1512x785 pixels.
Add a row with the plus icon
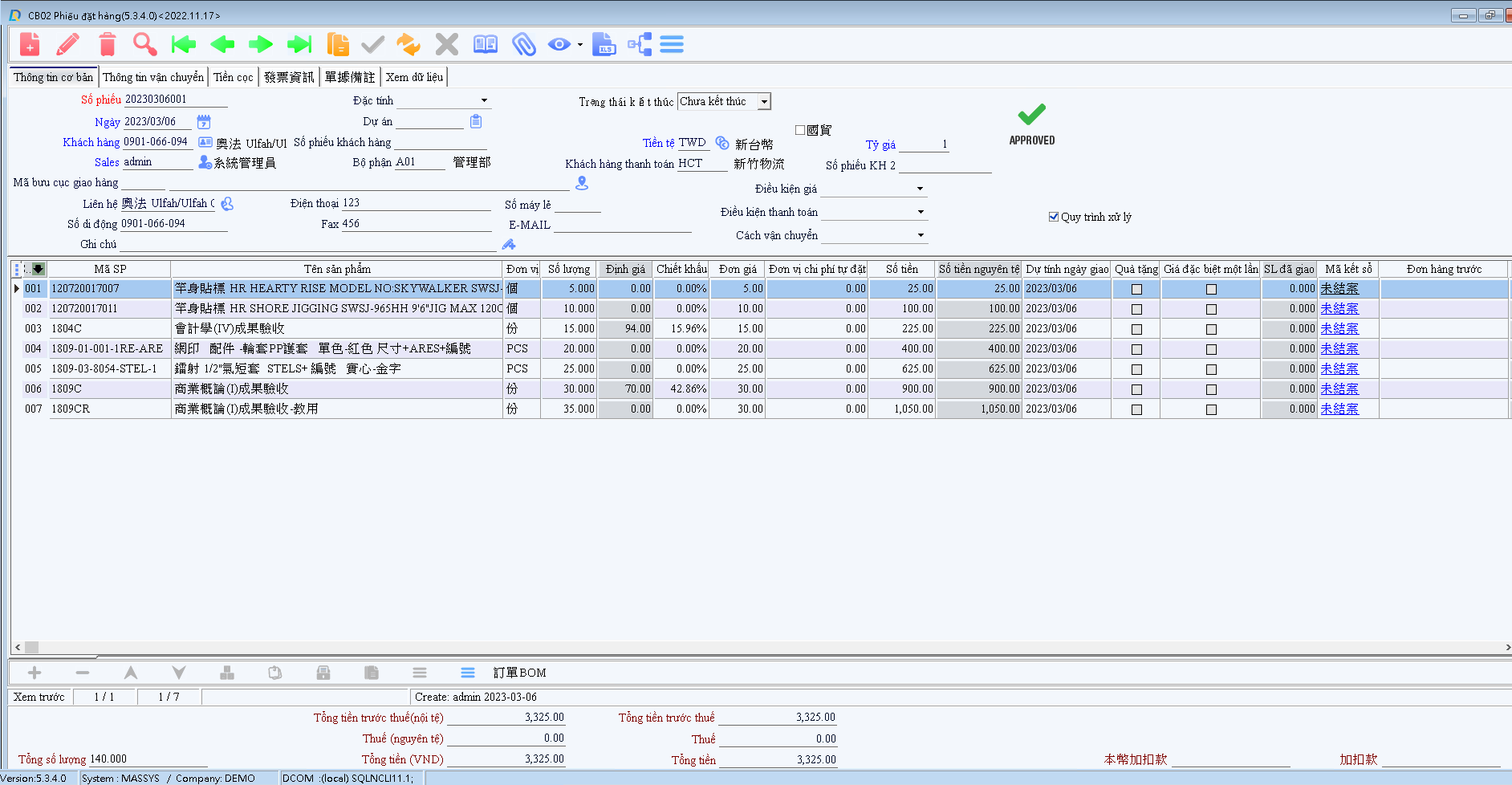[35, 673]
